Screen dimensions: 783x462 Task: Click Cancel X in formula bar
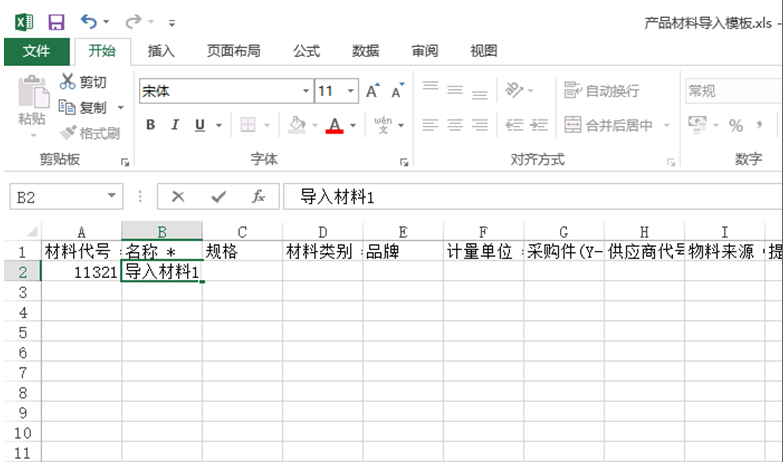point(178,197)
